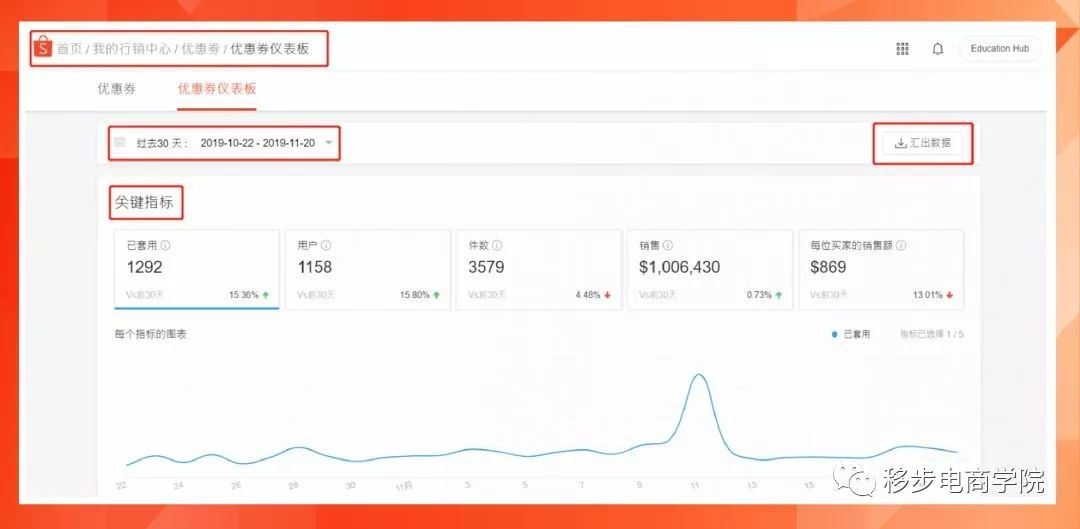This screenshot has width=1080, height=529.
Task: Click the 关键指标 heading
Action: [x=145, y=203]
